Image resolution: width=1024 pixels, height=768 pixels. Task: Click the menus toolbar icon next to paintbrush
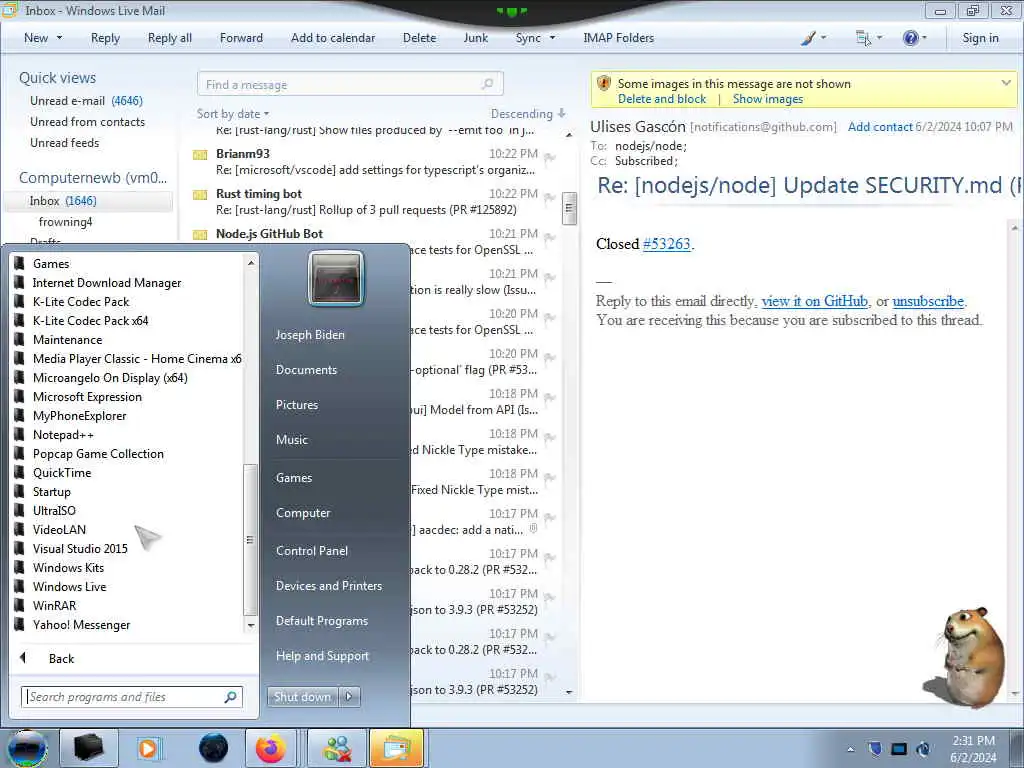click(863, 38)
